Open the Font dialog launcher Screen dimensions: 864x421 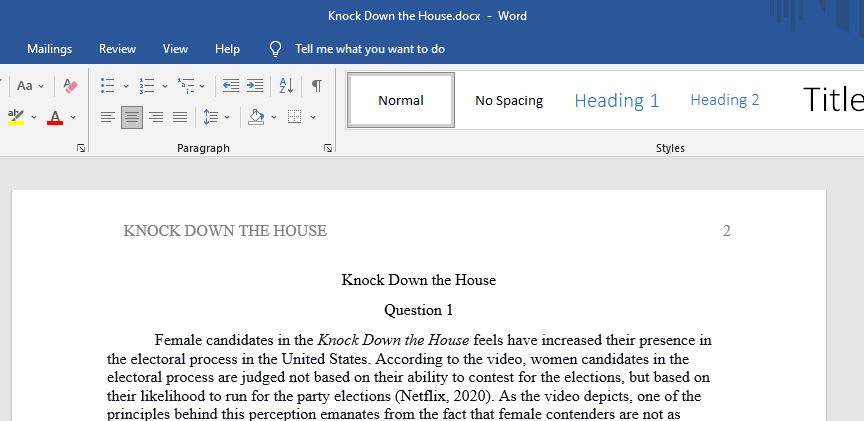(81, 148)
